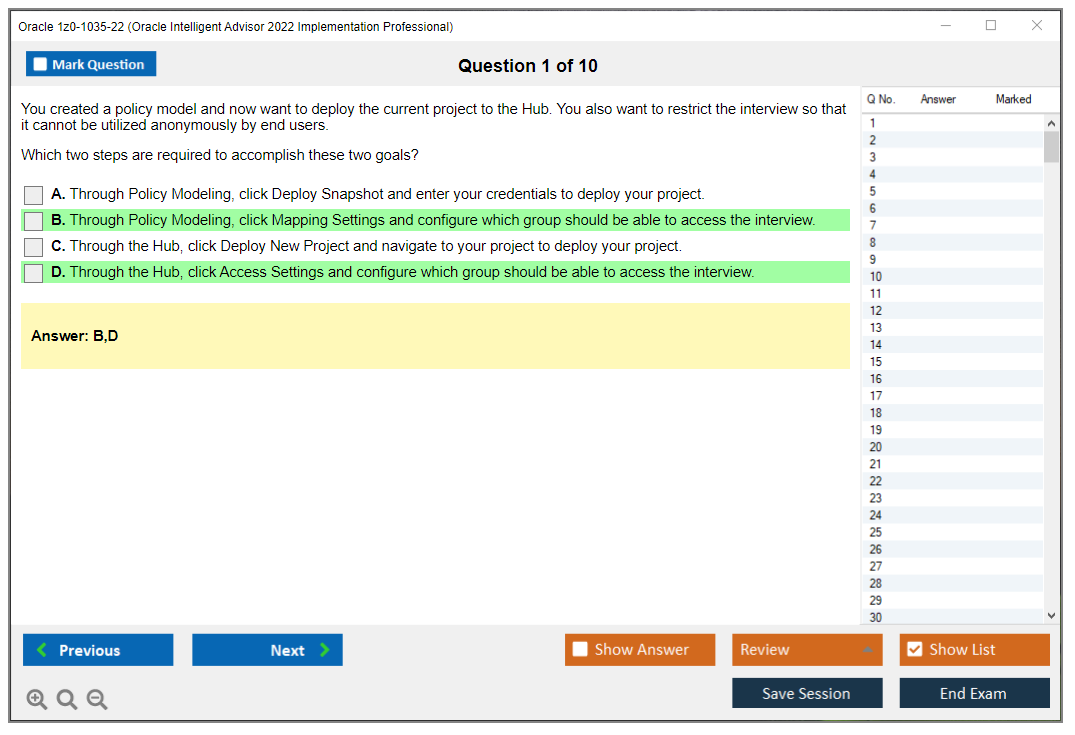Image resolution: width=1075 pixels, height=735 pixels.
Task: Click the question list scrollbar down arrow
Action: (1051, 615)
